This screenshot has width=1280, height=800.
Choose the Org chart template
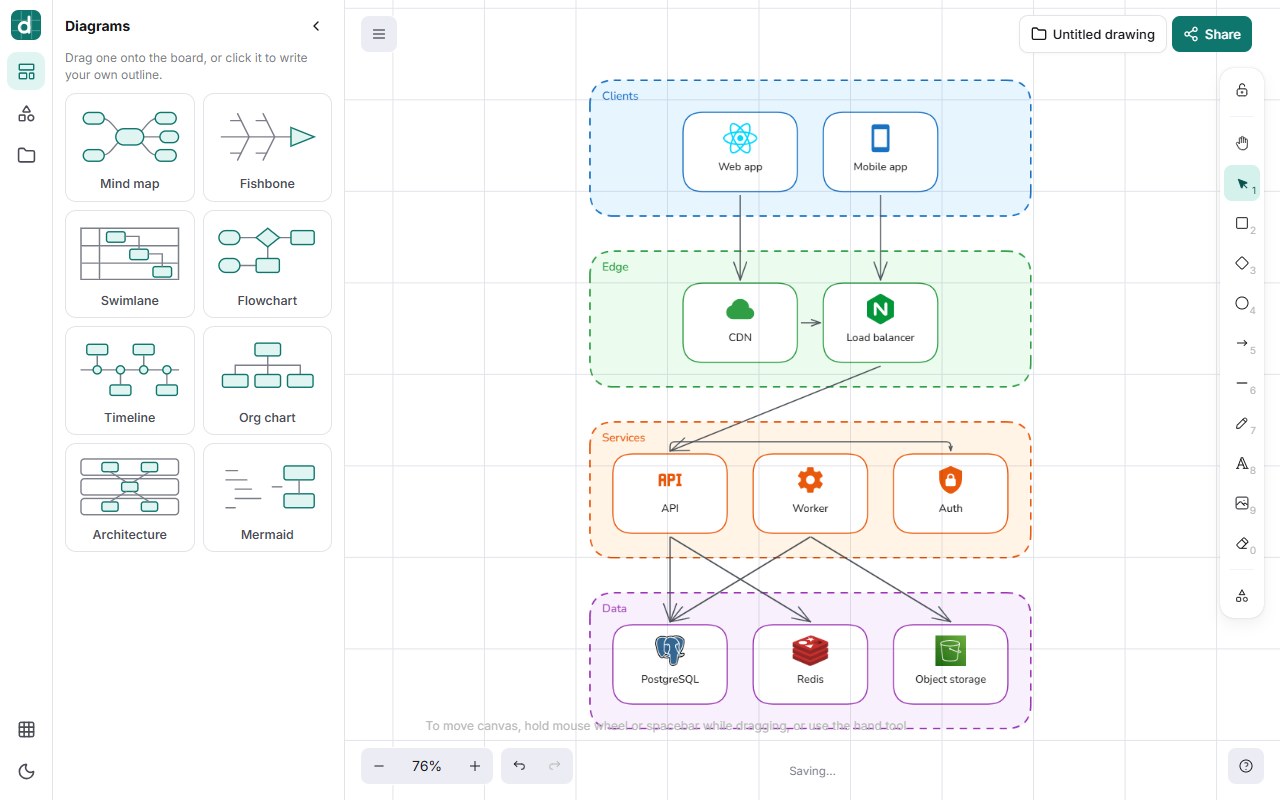coord(267,381)
